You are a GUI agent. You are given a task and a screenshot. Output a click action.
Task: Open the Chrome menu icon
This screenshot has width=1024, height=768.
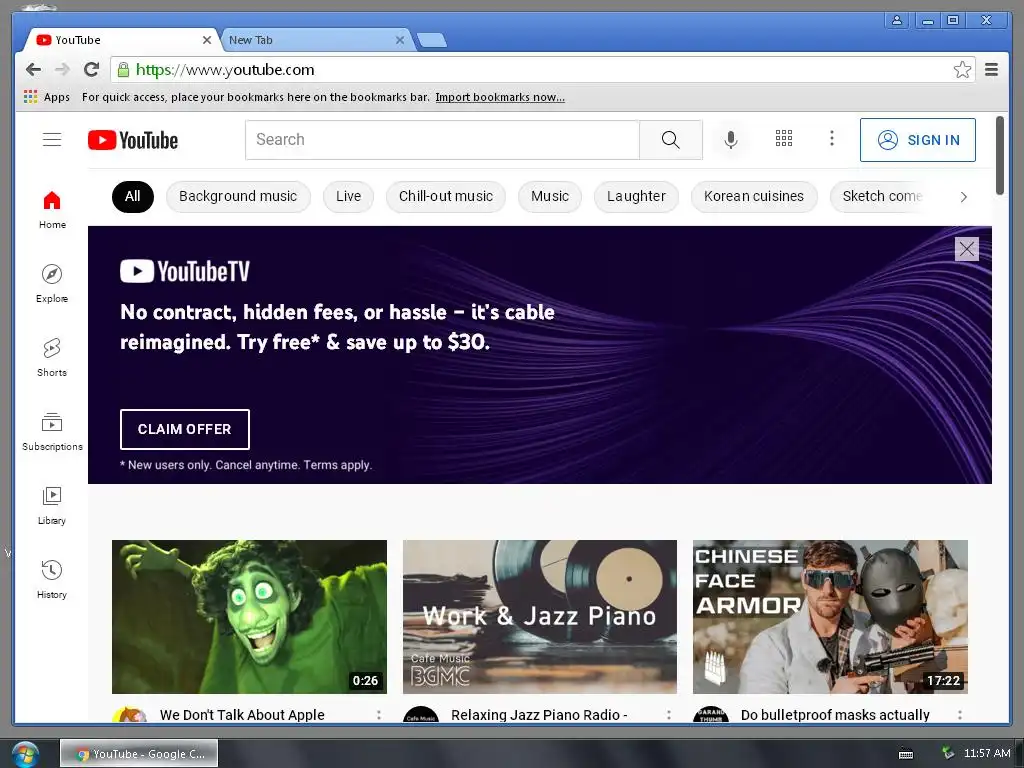tap(991, 69)
